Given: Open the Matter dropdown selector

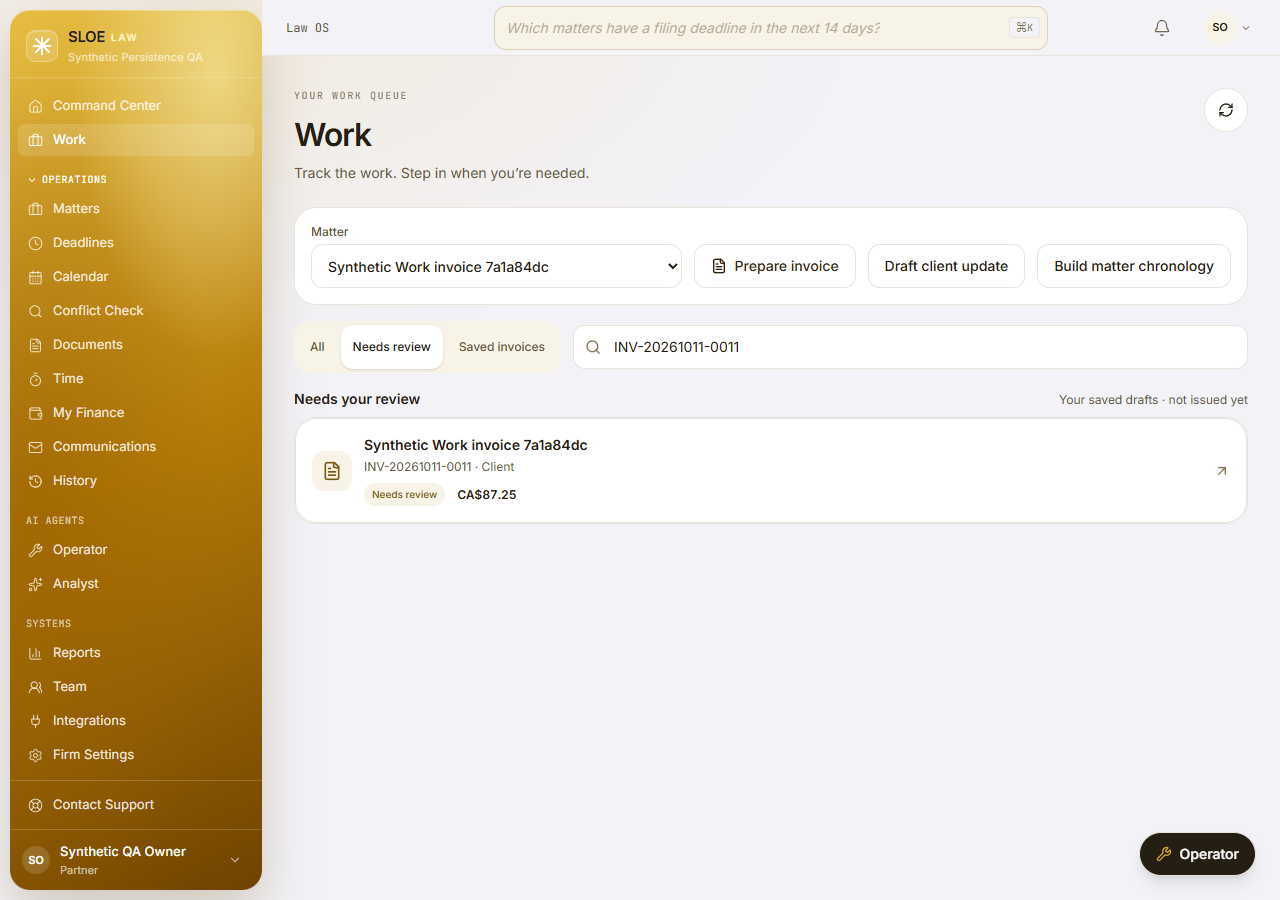Looking at the screenshot, I should coord(496,266).
